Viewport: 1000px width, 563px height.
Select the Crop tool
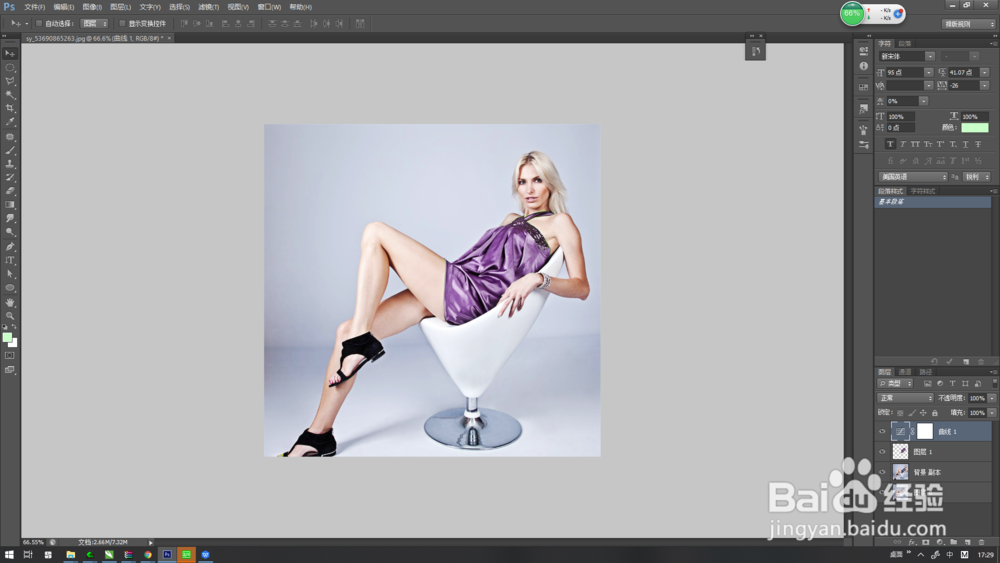click(10, 108)
